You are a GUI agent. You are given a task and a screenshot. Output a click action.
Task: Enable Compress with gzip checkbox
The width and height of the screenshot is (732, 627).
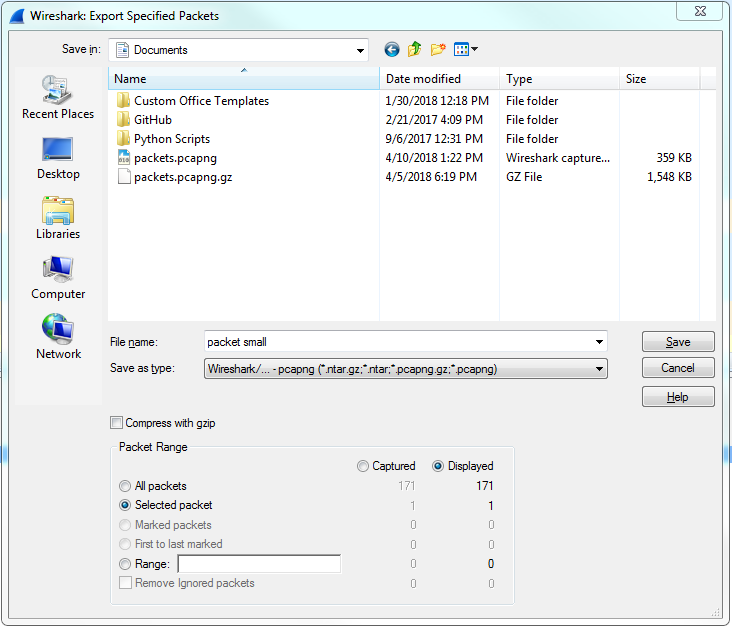(x=117, y=423)
